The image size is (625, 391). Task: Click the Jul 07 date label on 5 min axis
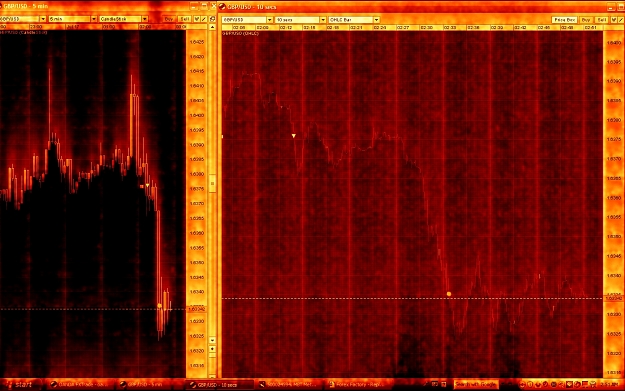coord(73,27)
